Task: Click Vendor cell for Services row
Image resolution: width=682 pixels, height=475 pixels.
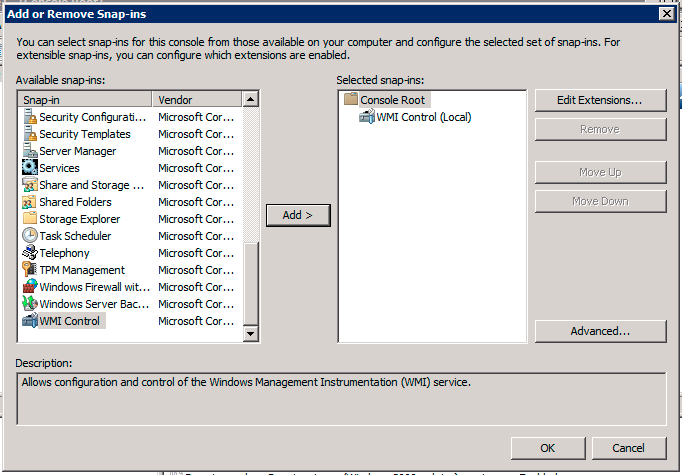Action: 196,168
